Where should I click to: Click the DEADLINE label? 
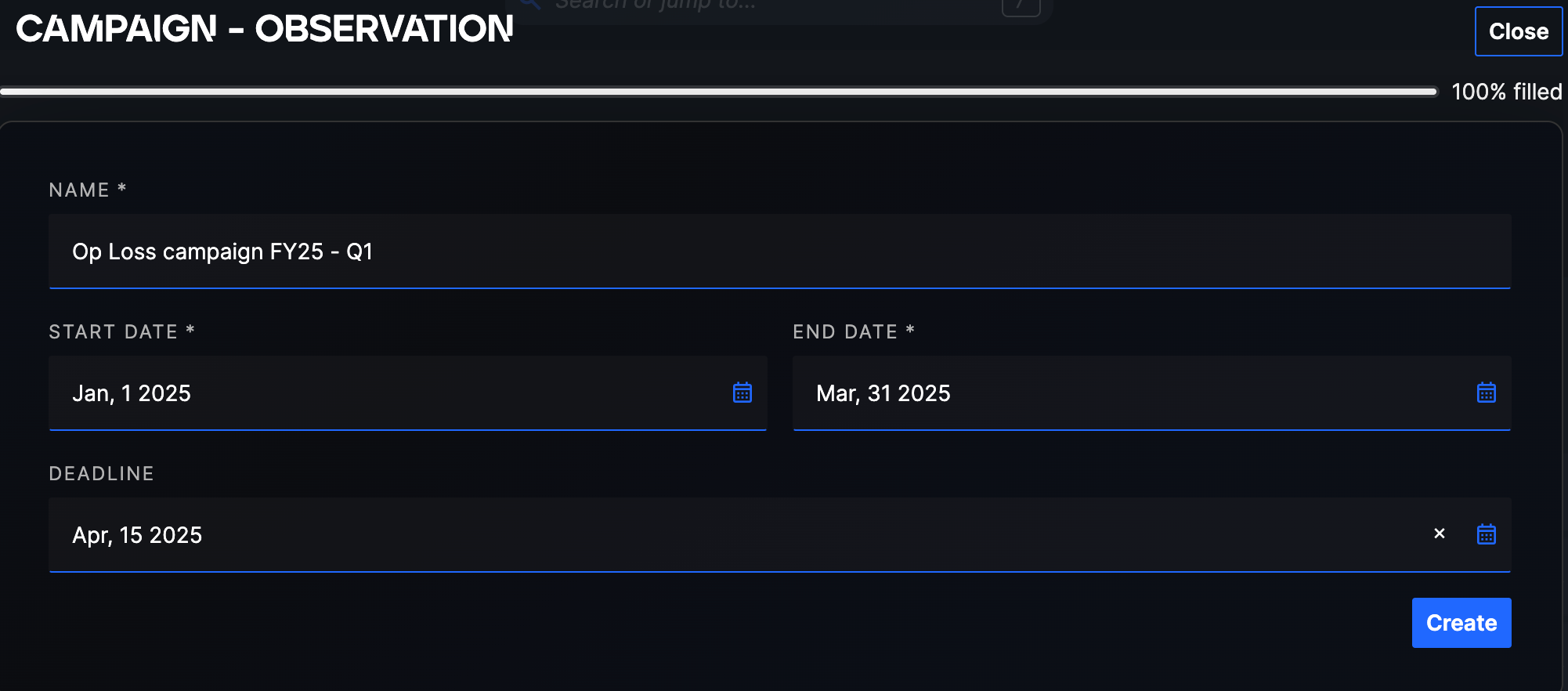(x=101, y=474)
